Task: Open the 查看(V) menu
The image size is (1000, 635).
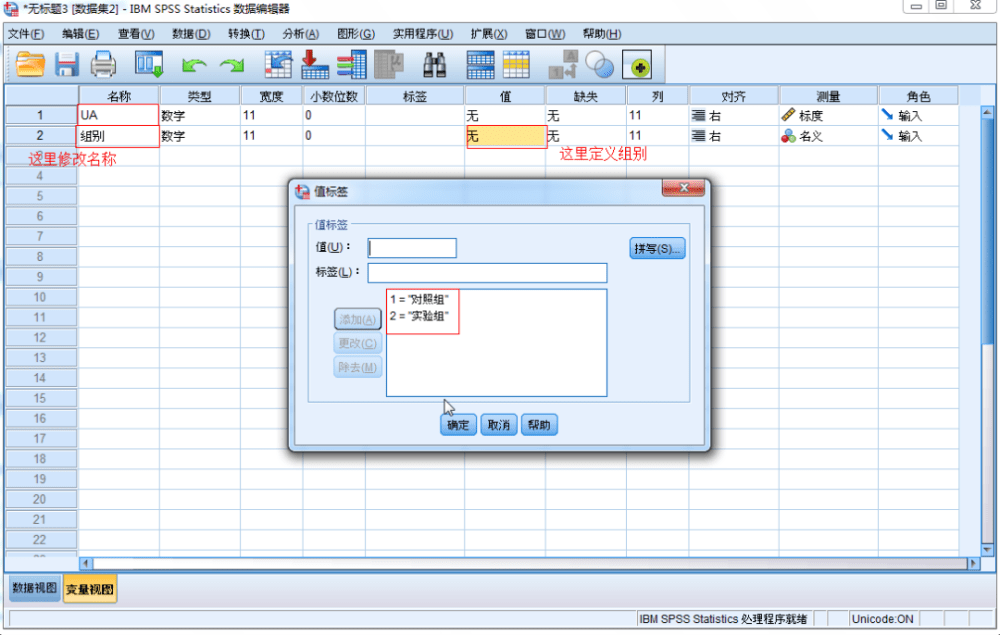Action: pos(136,34)
